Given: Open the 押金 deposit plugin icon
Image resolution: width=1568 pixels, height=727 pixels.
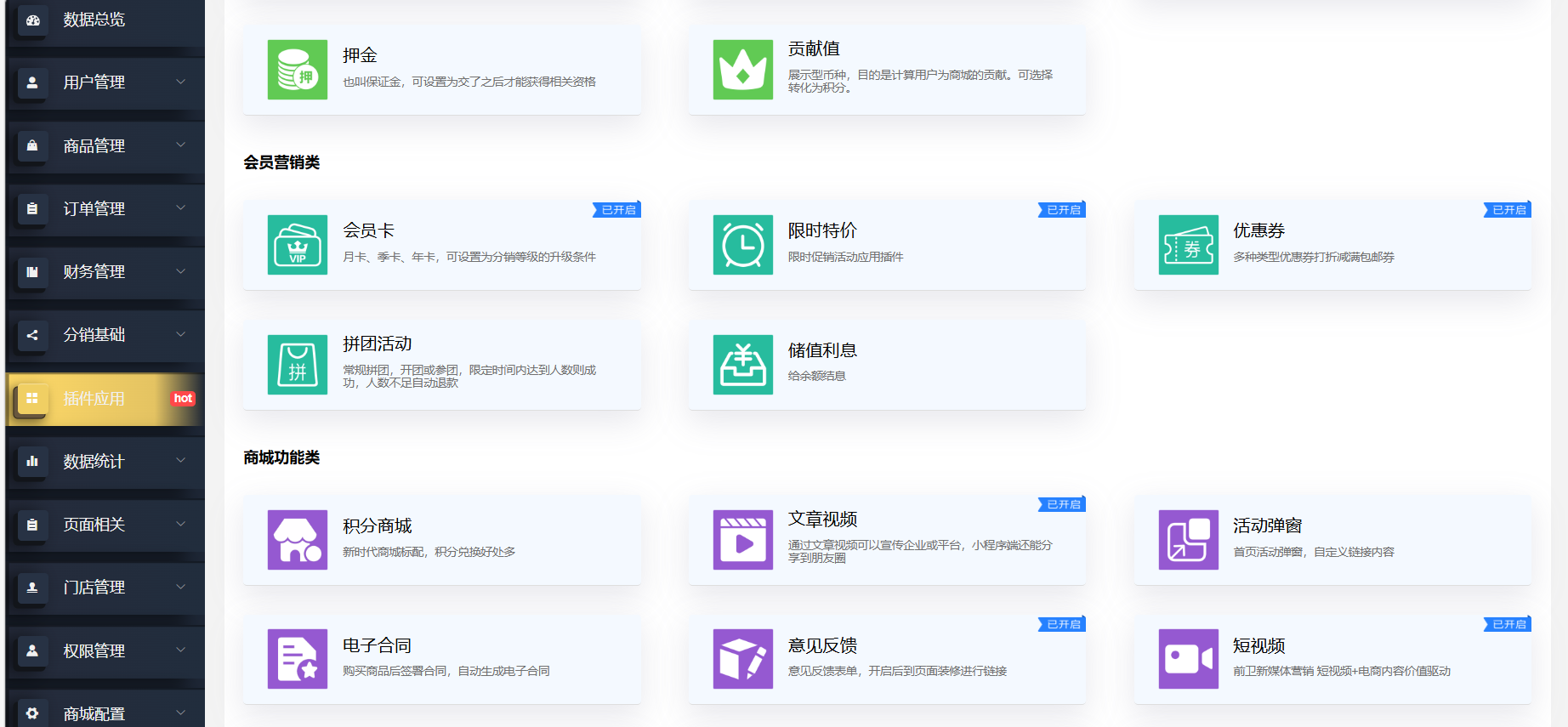Looking at the screenshot, I should (298, 70).
